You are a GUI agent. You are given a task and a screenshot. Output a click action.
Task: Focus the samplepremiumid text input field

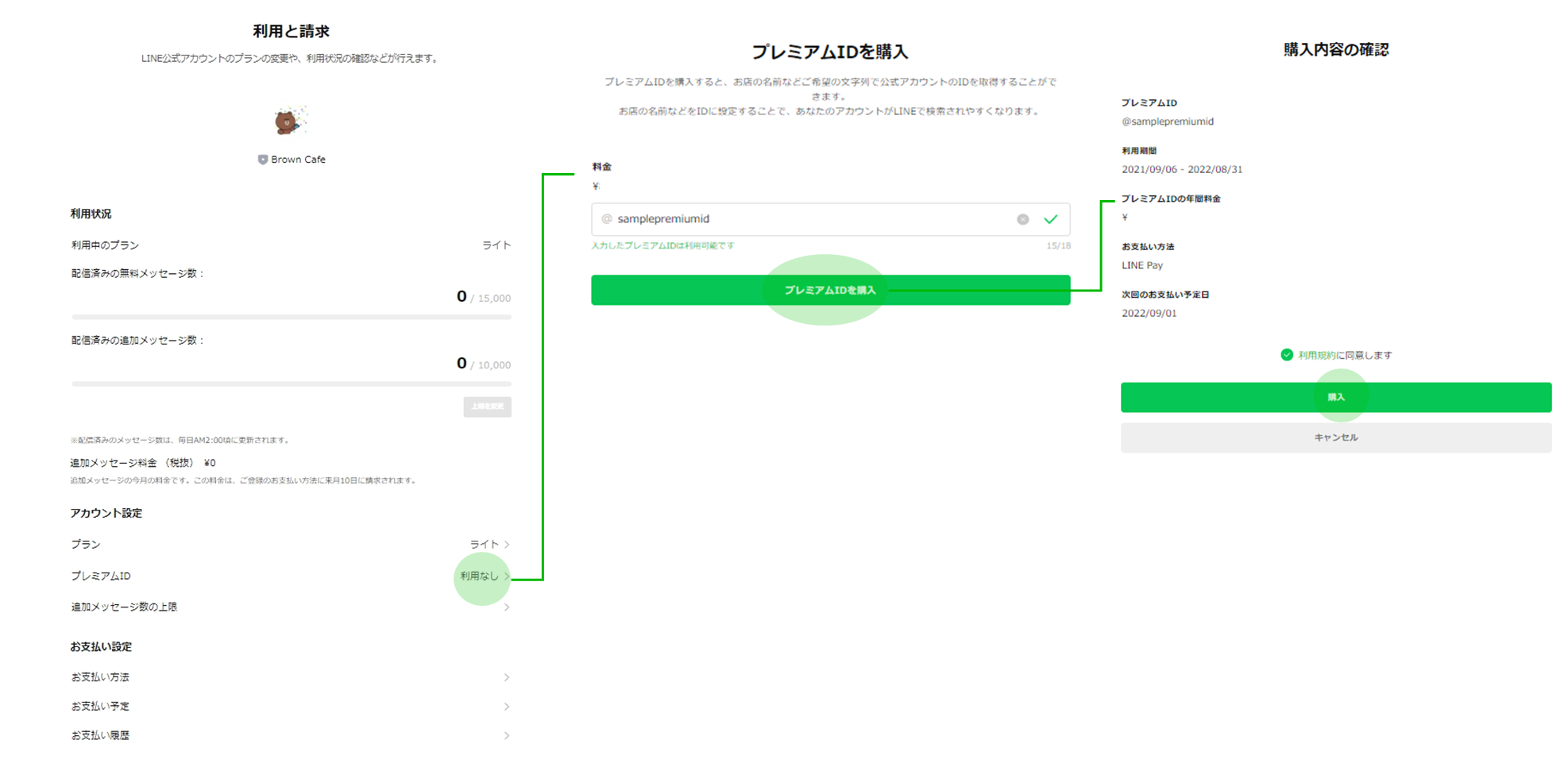point(810,219)
